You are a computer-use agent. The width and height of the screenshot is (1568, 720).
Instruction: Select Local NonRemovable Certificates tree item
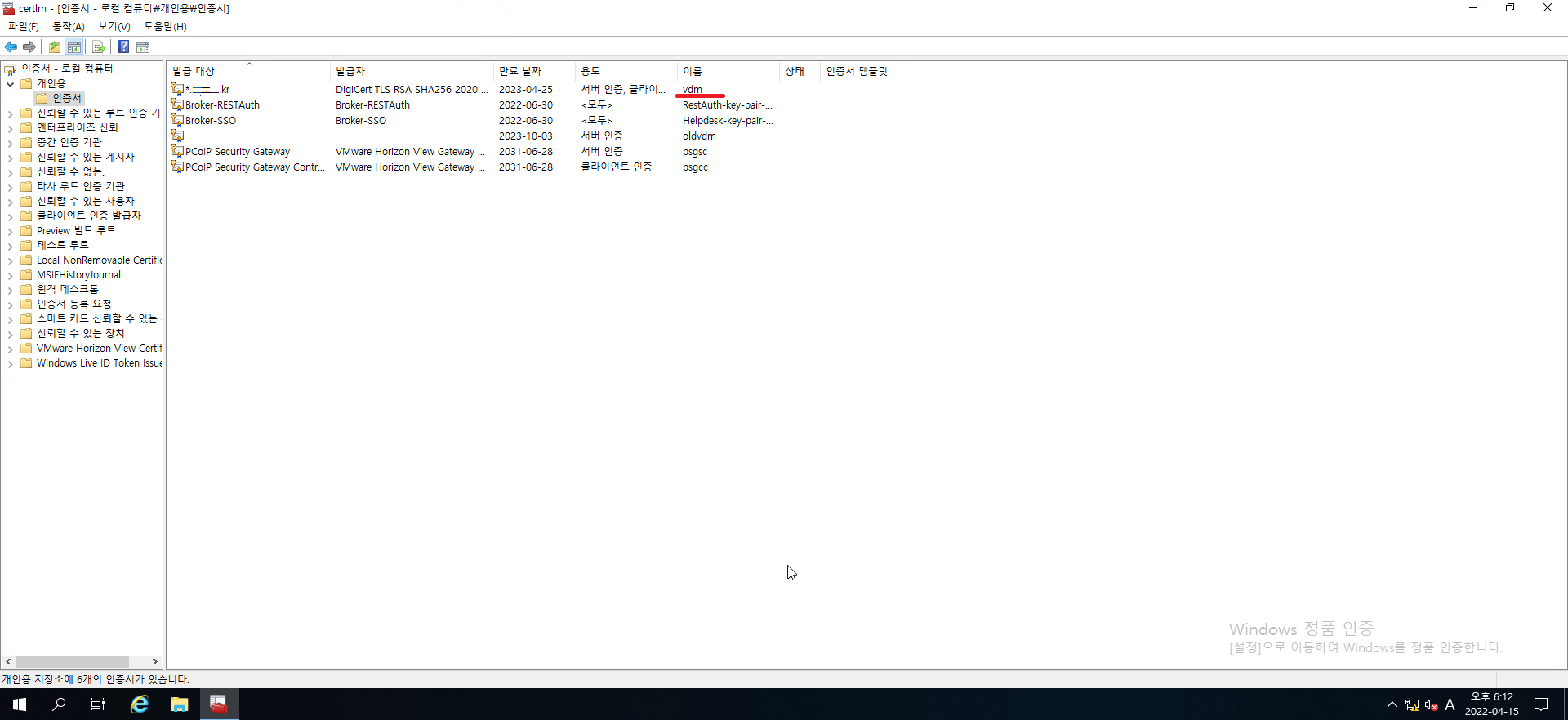[99, 260]
